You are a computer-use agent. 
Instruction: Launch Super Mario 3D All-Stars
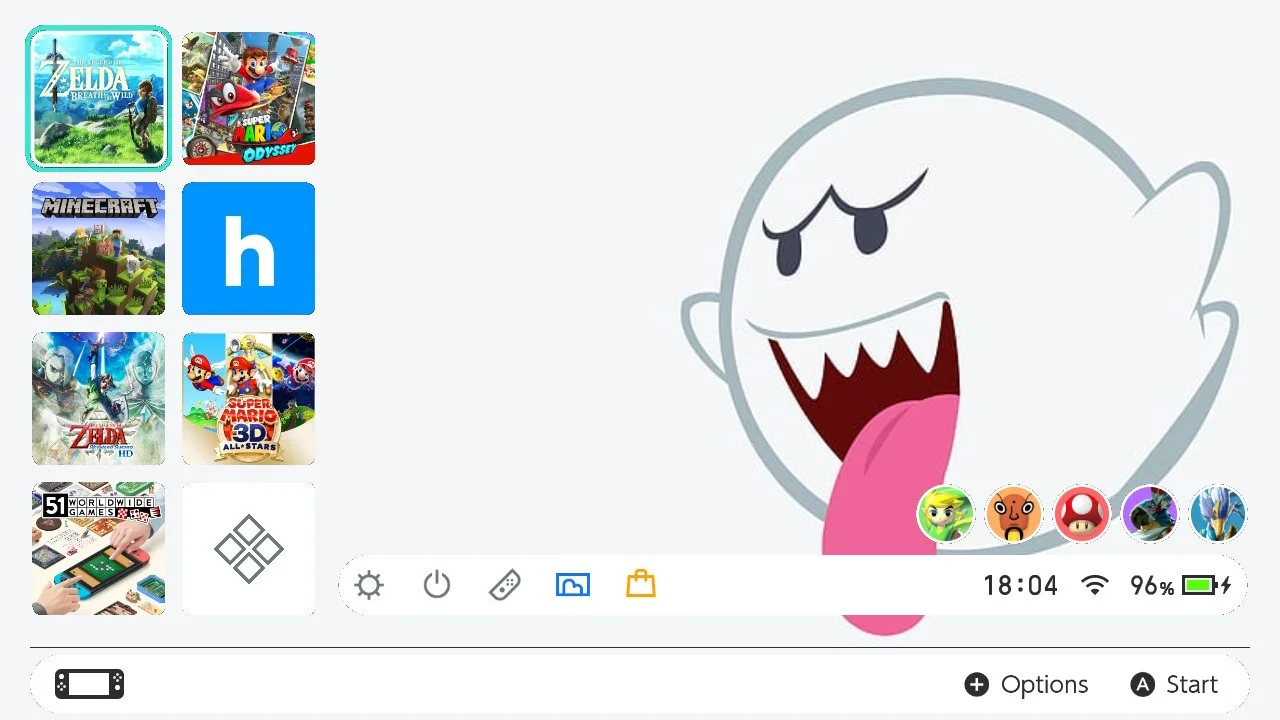coord(248,398)
